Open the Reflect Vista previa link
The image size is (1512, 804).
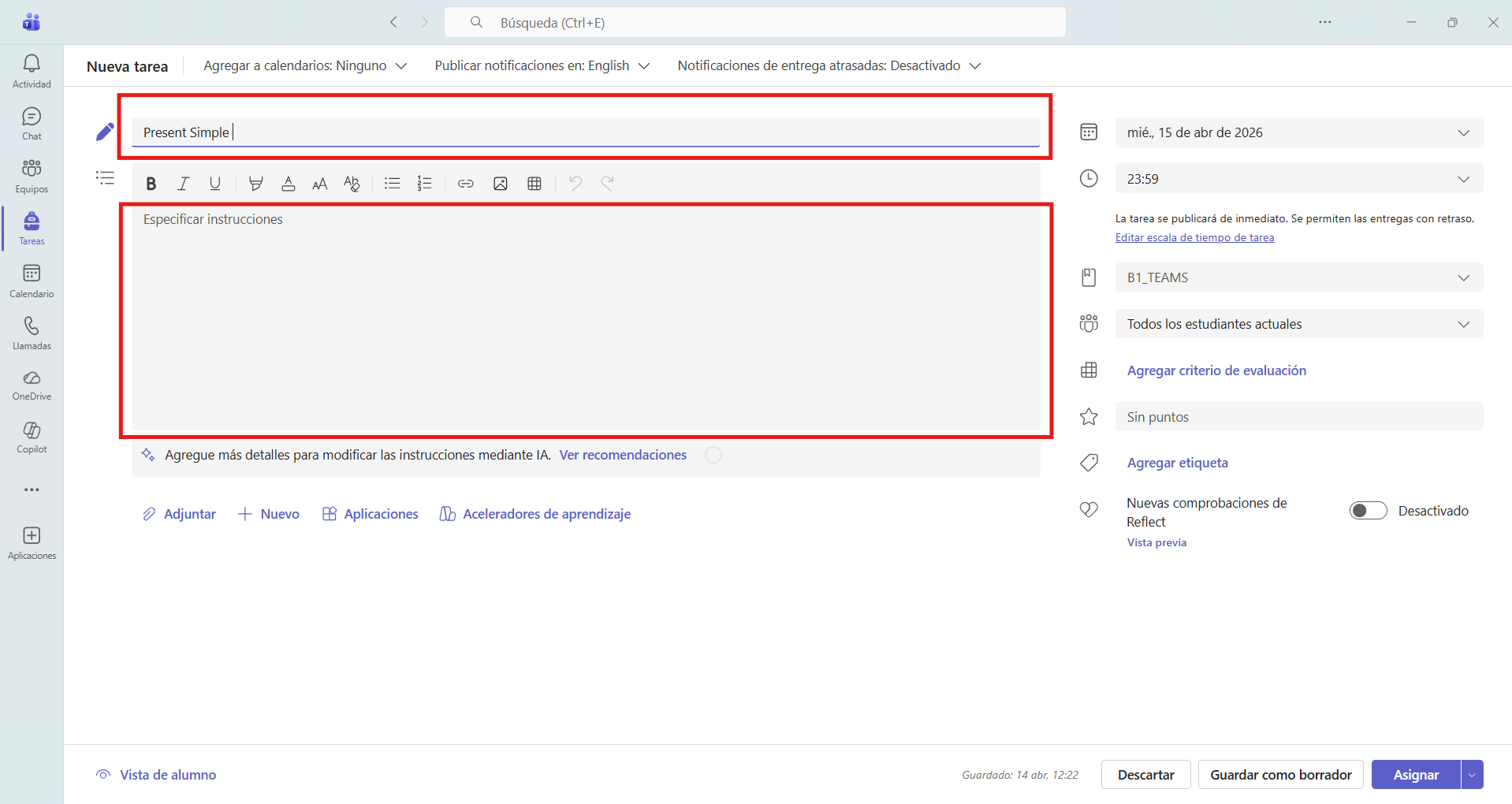[1156, 542]
